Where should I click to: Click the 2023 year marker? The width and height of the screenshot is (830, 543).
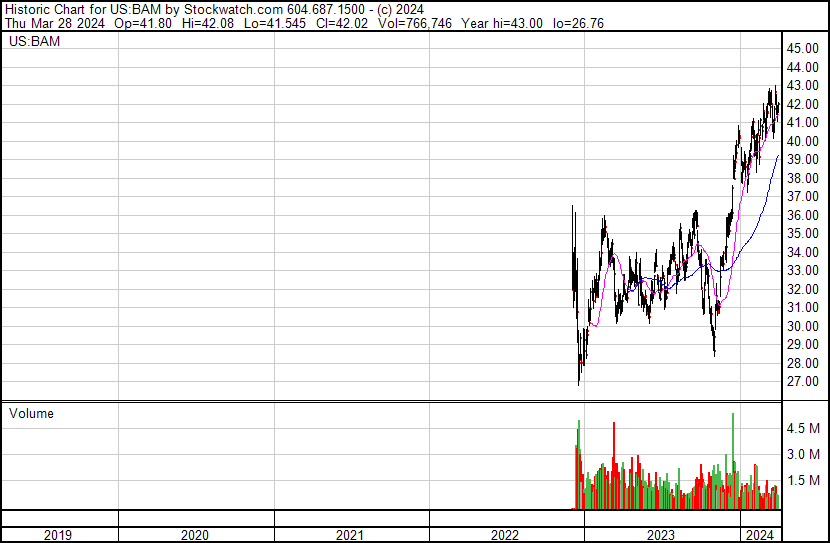pyautogui.click(x=661, y=535)
